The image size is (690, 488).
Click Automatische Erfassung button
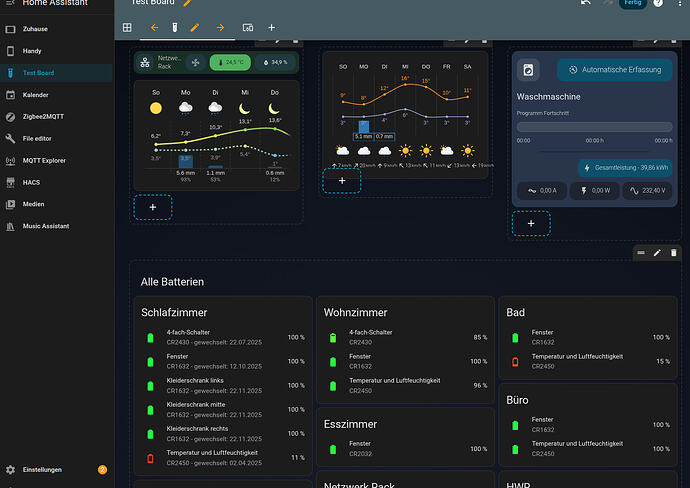(615, 70)
